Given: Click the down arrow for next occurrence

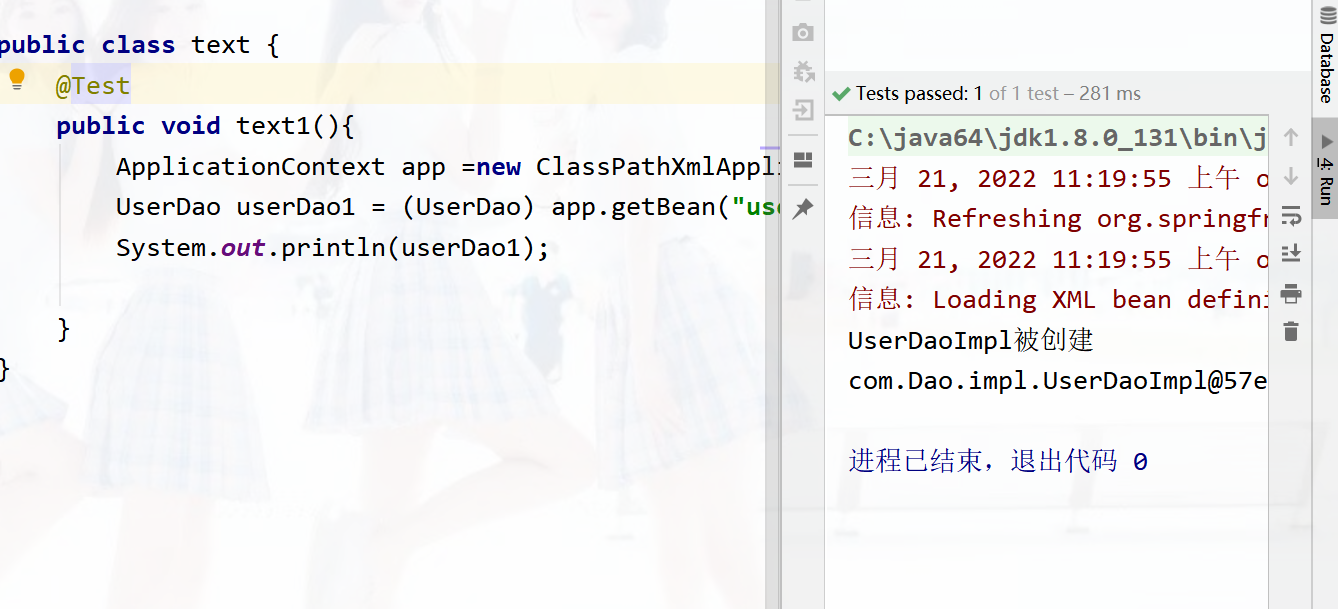Looking at the screenshot, I should (x=1290, y=175).
